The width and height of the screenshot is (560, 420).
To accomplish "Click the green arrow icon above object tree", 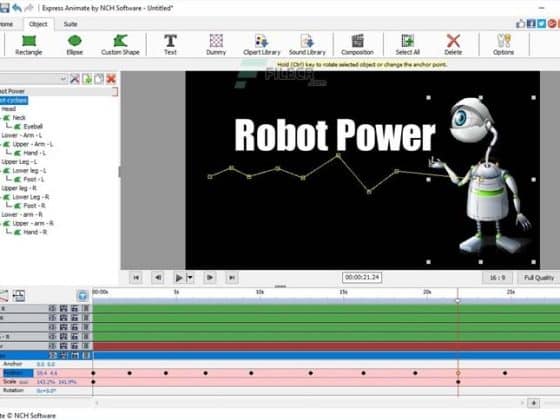I will (87, 79).
